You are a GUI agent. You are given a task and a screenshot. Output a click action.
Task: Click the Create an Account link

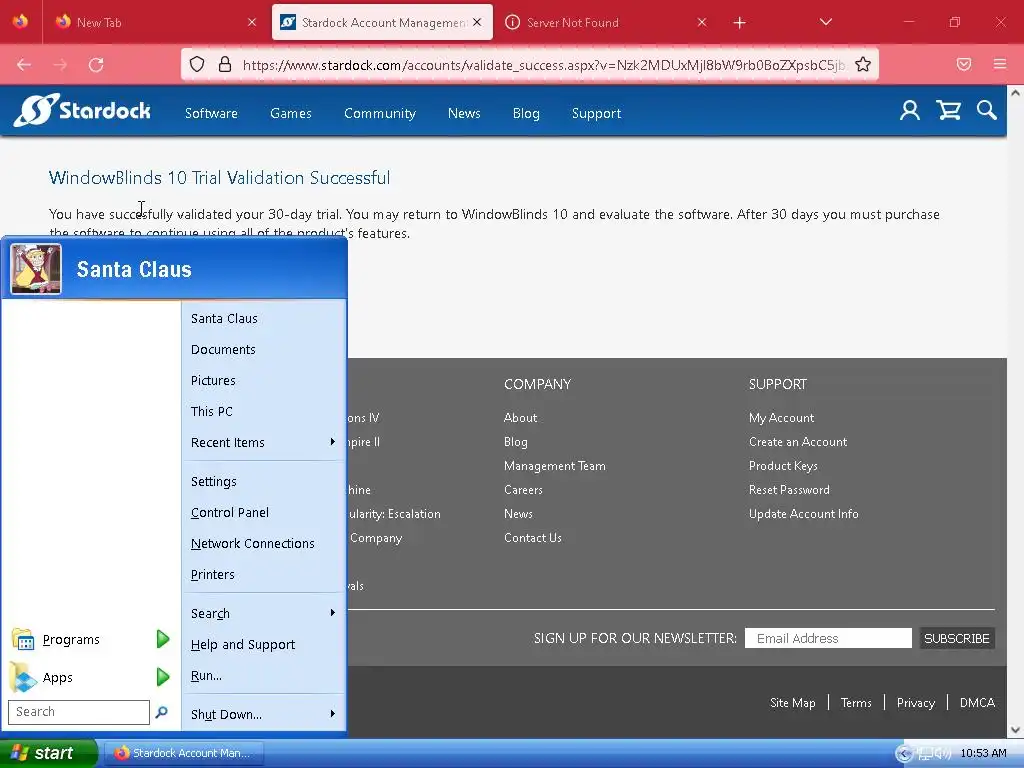797,441
